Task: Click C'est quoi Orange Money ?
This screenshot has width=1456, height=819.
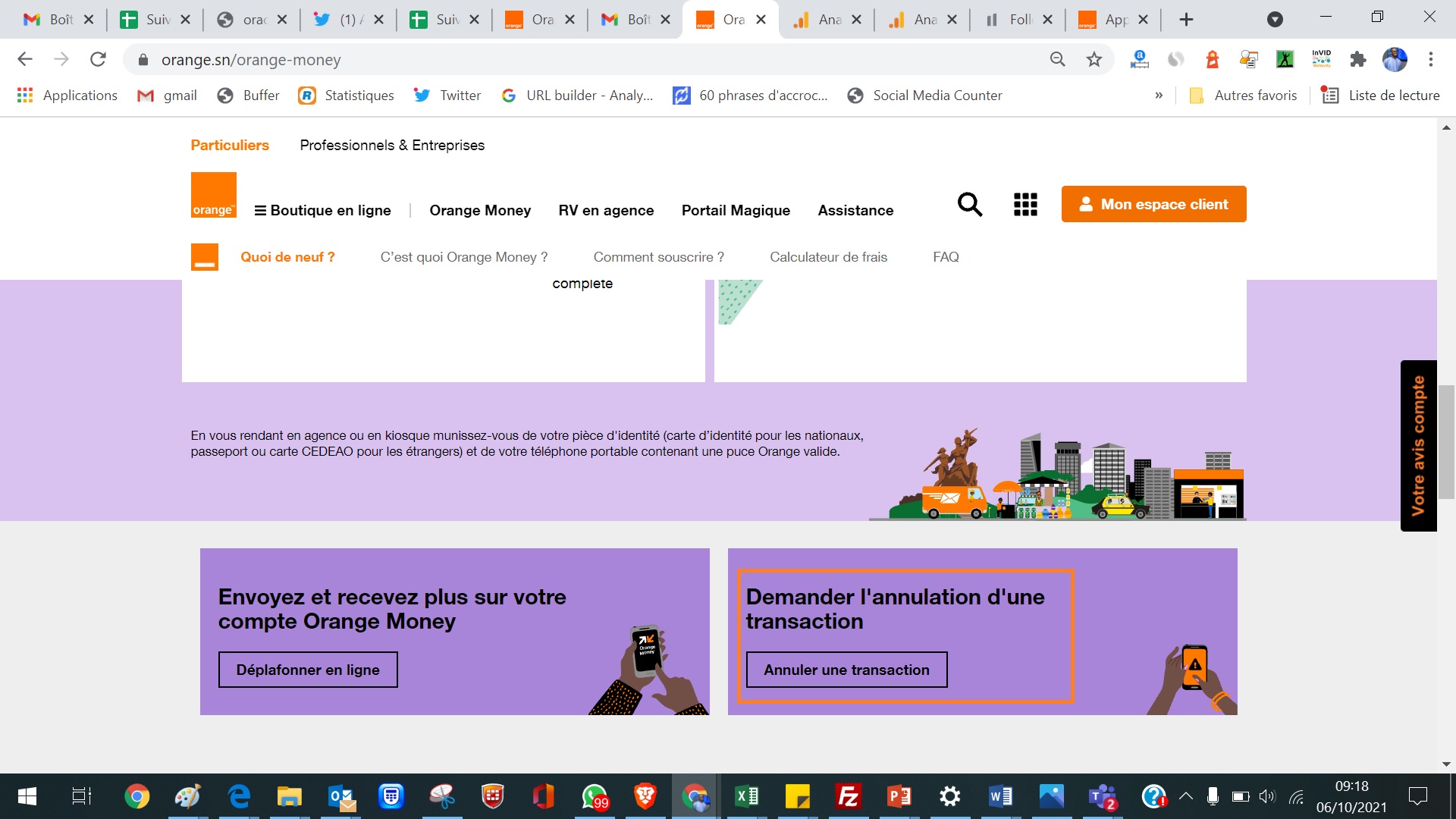Action: pos(464,257)
